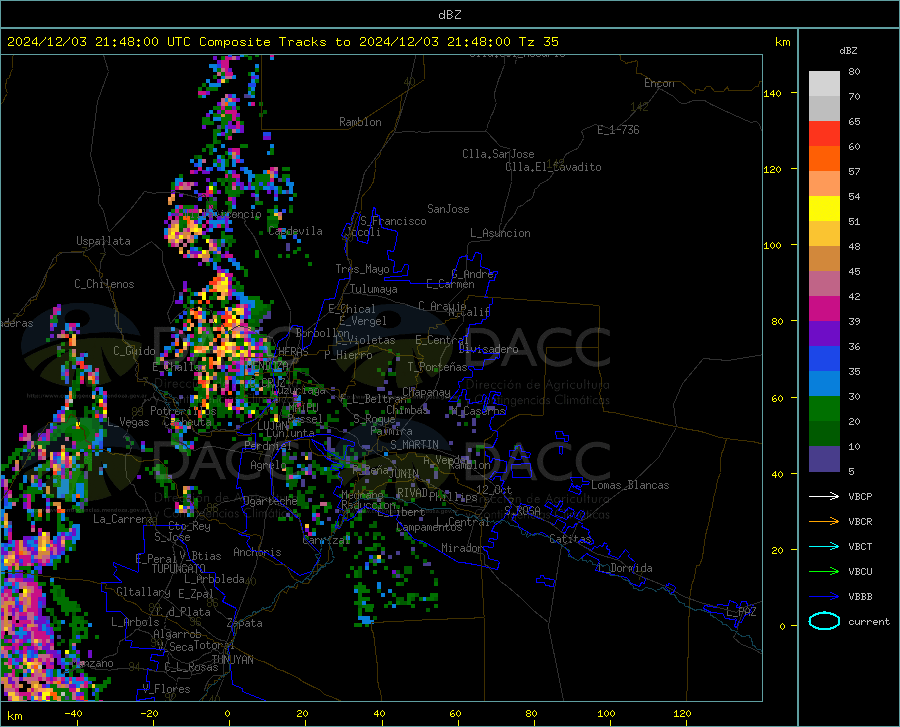Click the green VBCU arrow in legend
The width and height of the screenshot is (900, 727).
[x=824, y=572]
